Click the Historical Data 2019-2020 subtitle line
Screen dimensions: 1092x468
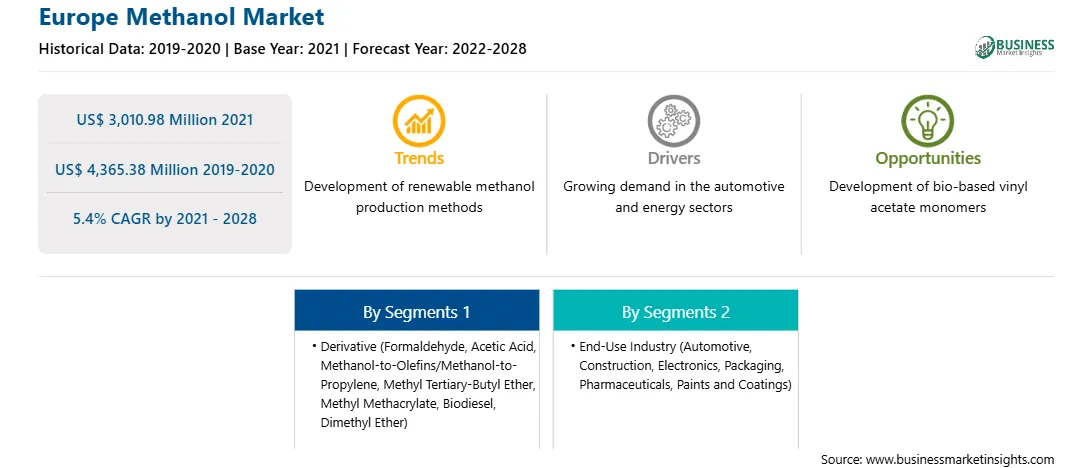(282, 49)
